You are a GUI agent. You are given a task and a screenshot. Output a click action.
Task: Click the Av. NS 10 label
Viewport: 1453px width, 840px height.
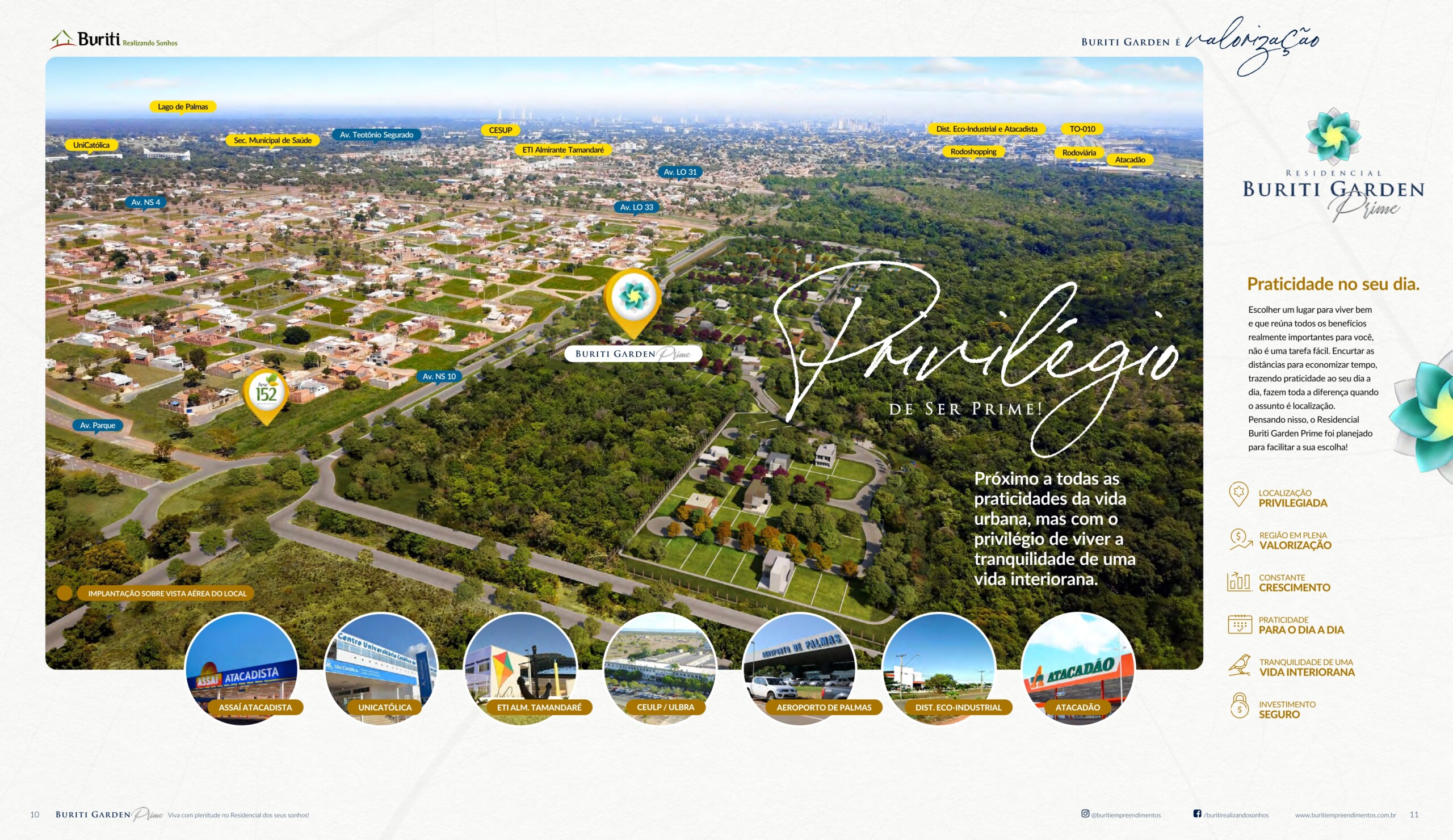pos(439,376)
